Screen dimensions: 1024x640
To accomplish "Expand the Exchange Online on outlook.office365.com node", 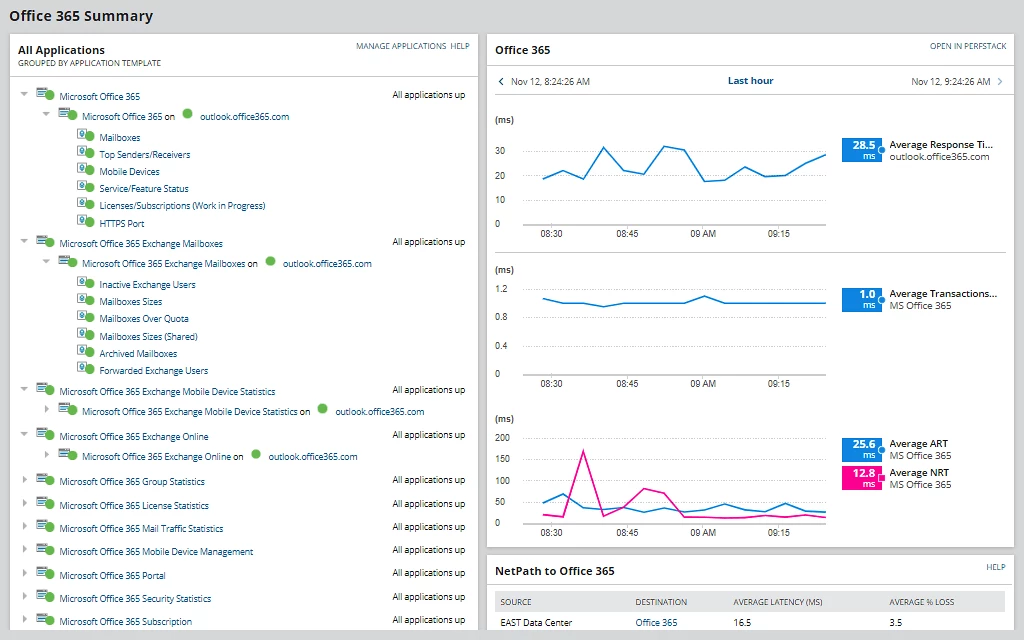I will pos(47,456).
